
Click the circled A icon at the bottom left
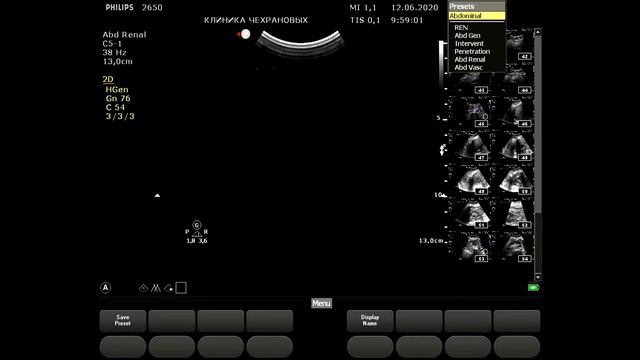(x=105, y=288)
